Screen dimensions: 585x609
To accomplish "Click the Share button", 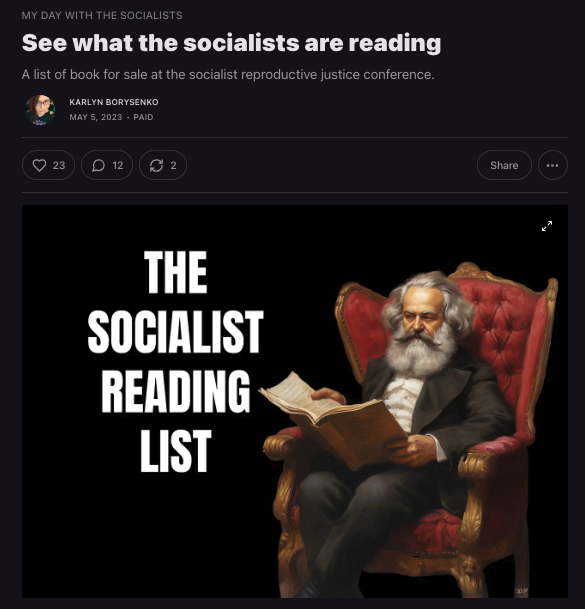I will (x=504, y=165).
